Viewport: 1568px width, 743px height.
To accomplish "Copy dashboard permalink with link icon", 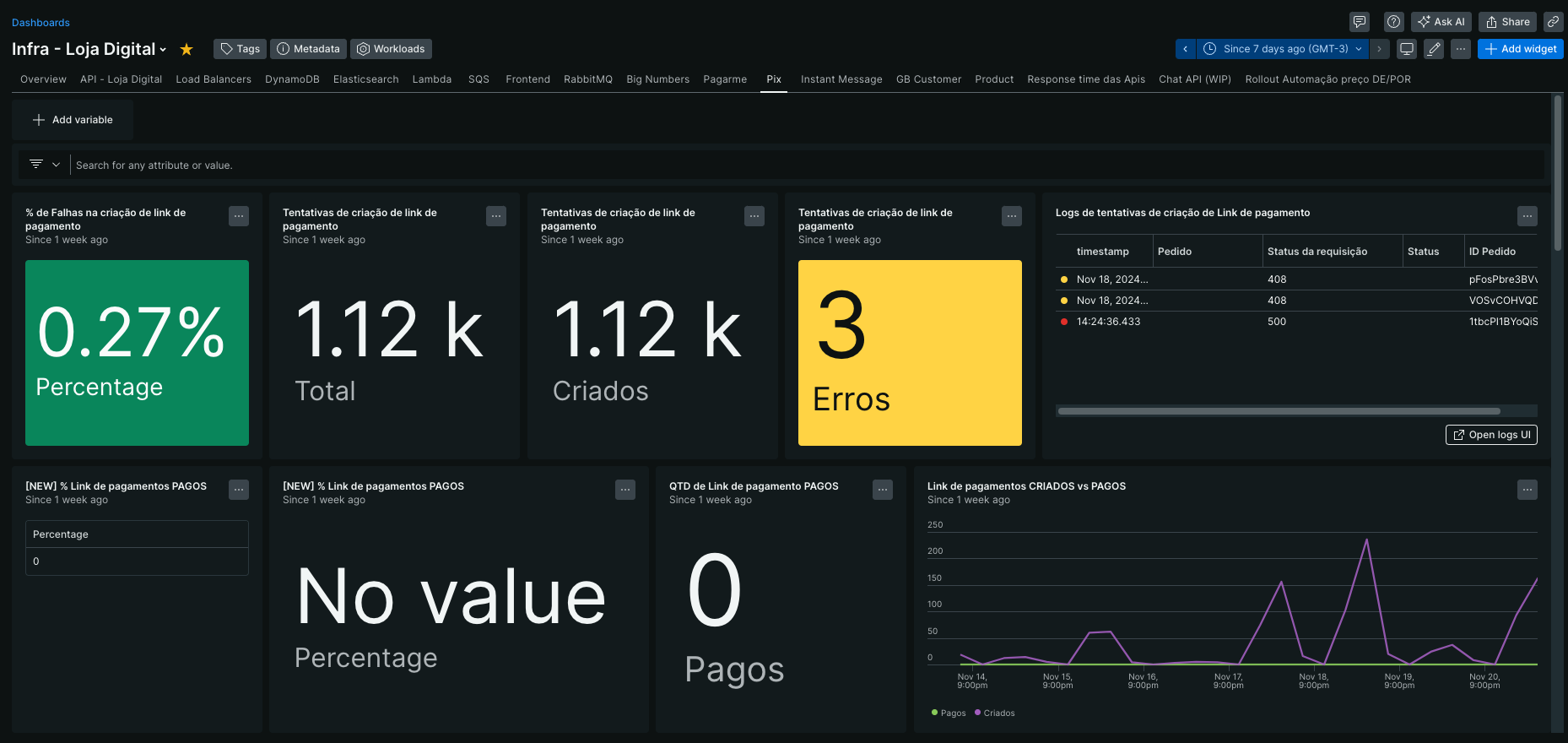I will coord(1553,22).
